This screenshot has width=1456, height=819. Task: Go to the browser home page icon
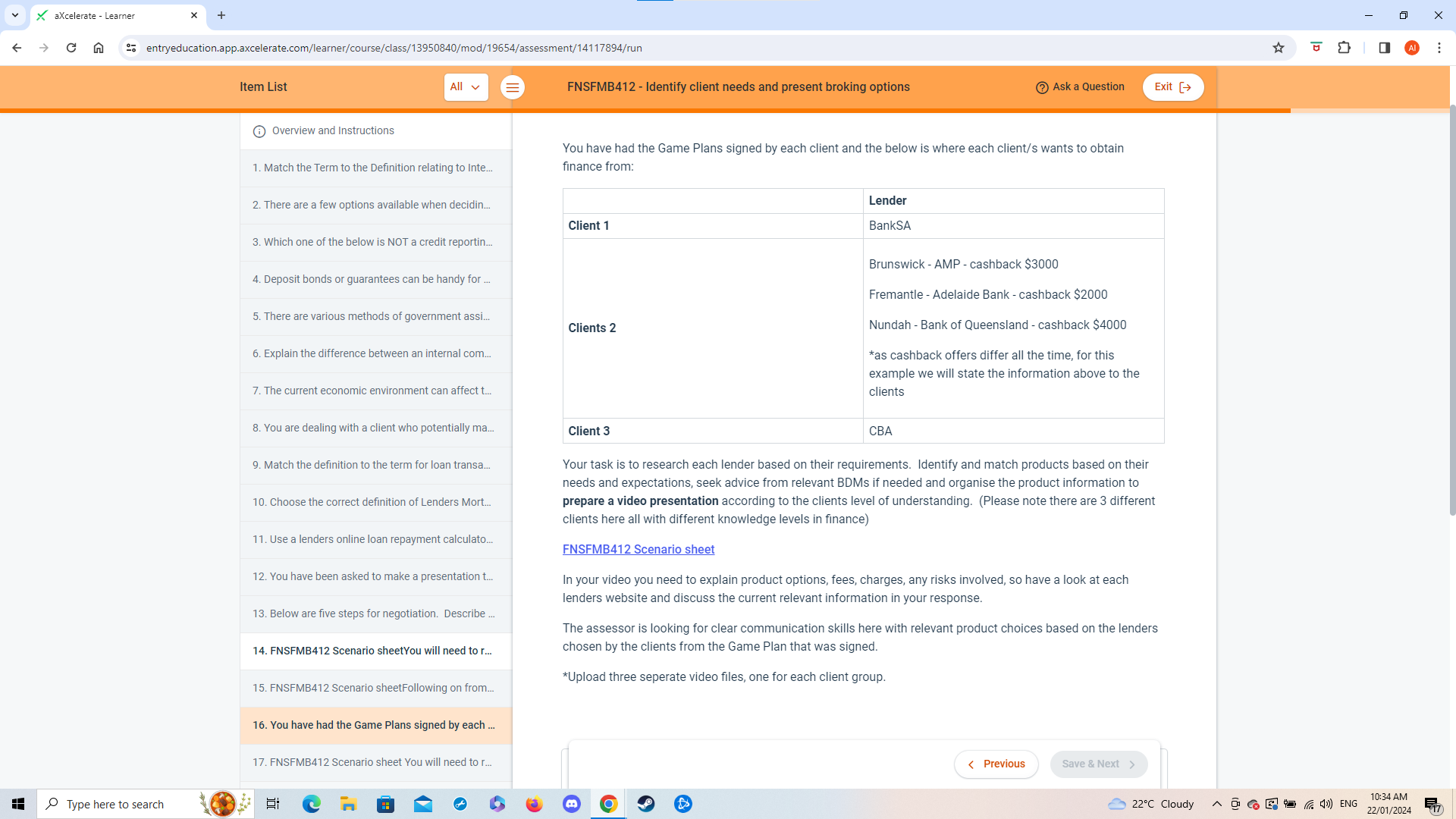click(x=99, y=48)
